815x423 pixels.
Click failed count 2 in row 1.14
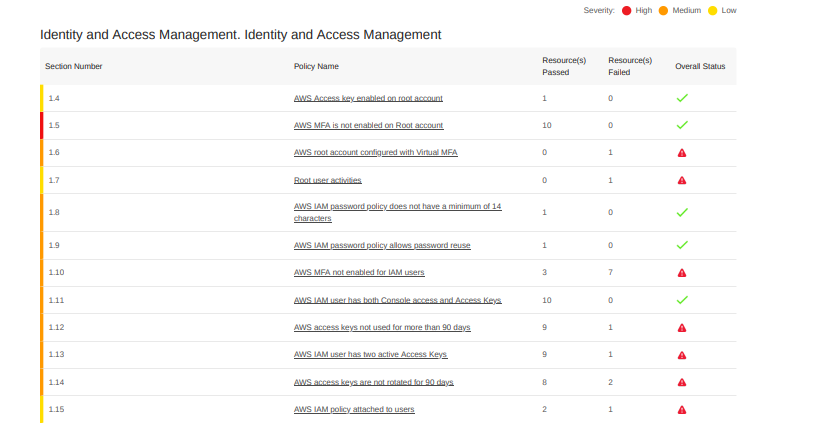[x=610, y=382]
